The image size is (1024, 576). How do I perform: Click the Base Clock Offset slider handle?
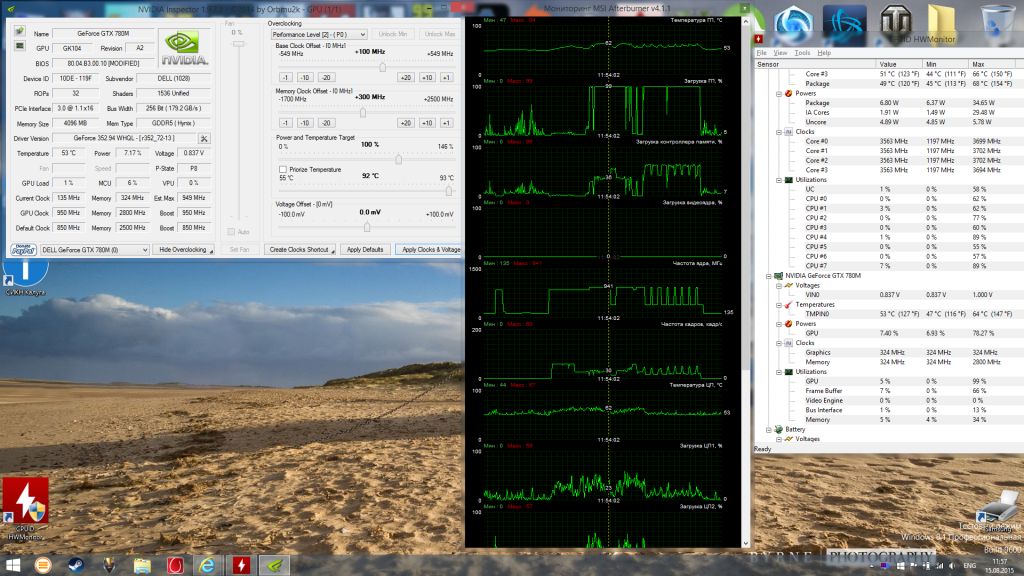pyautogui.click(x=383, y=67)
